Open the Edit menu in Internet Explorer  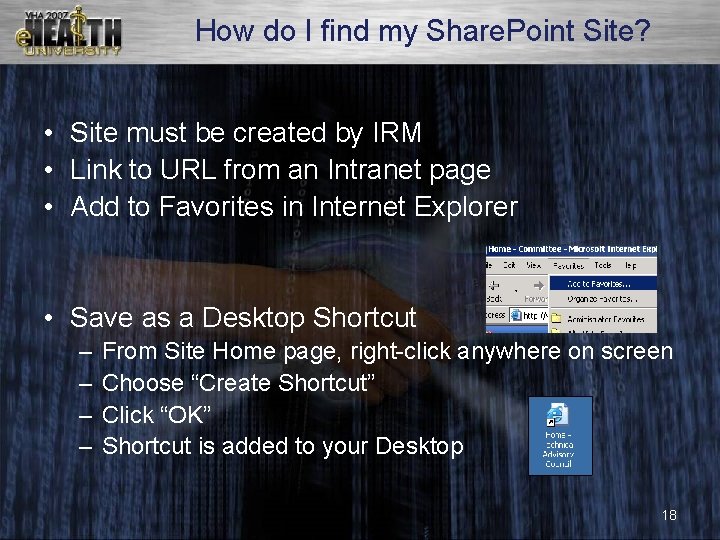pos(509,265)
